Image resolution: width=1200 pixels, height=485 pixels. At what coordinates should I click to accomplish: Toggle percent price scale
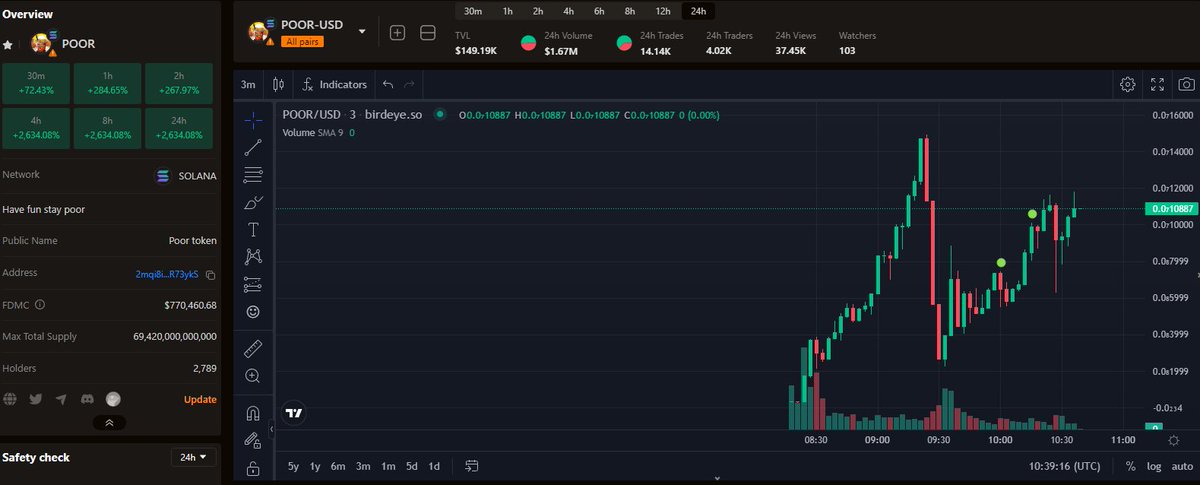[x=1130, y=466]
